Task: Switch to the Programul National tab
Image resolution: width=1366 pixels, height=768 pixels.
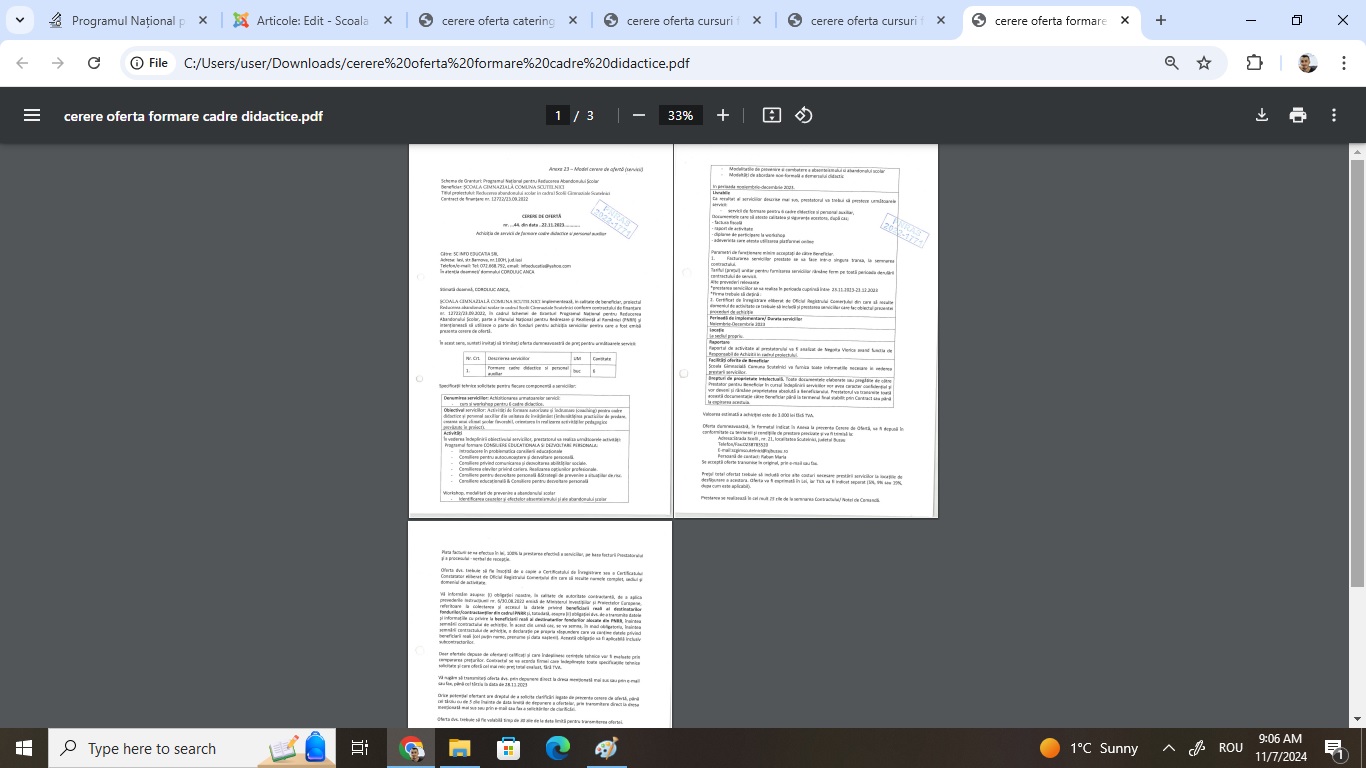Action: pos(128,21)
